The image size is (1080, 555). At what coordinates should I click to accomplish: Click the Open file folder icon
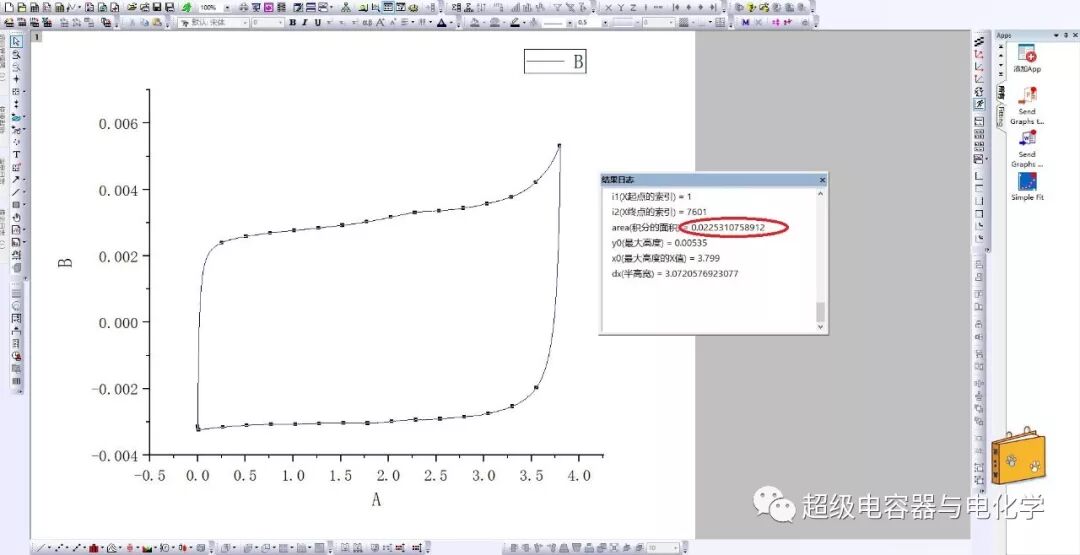[132, 8]
